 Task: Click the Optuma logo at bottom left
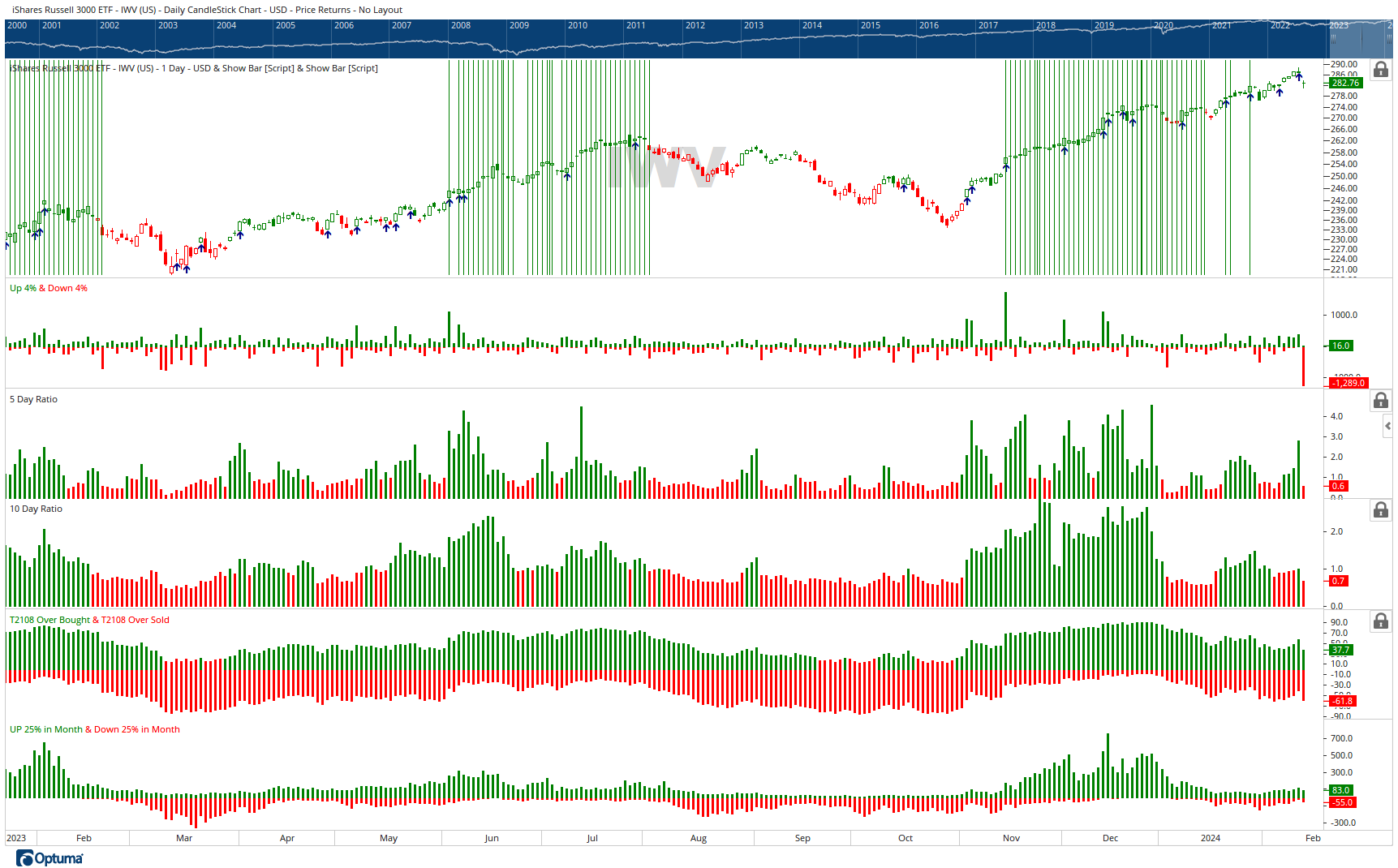point(50,858)
